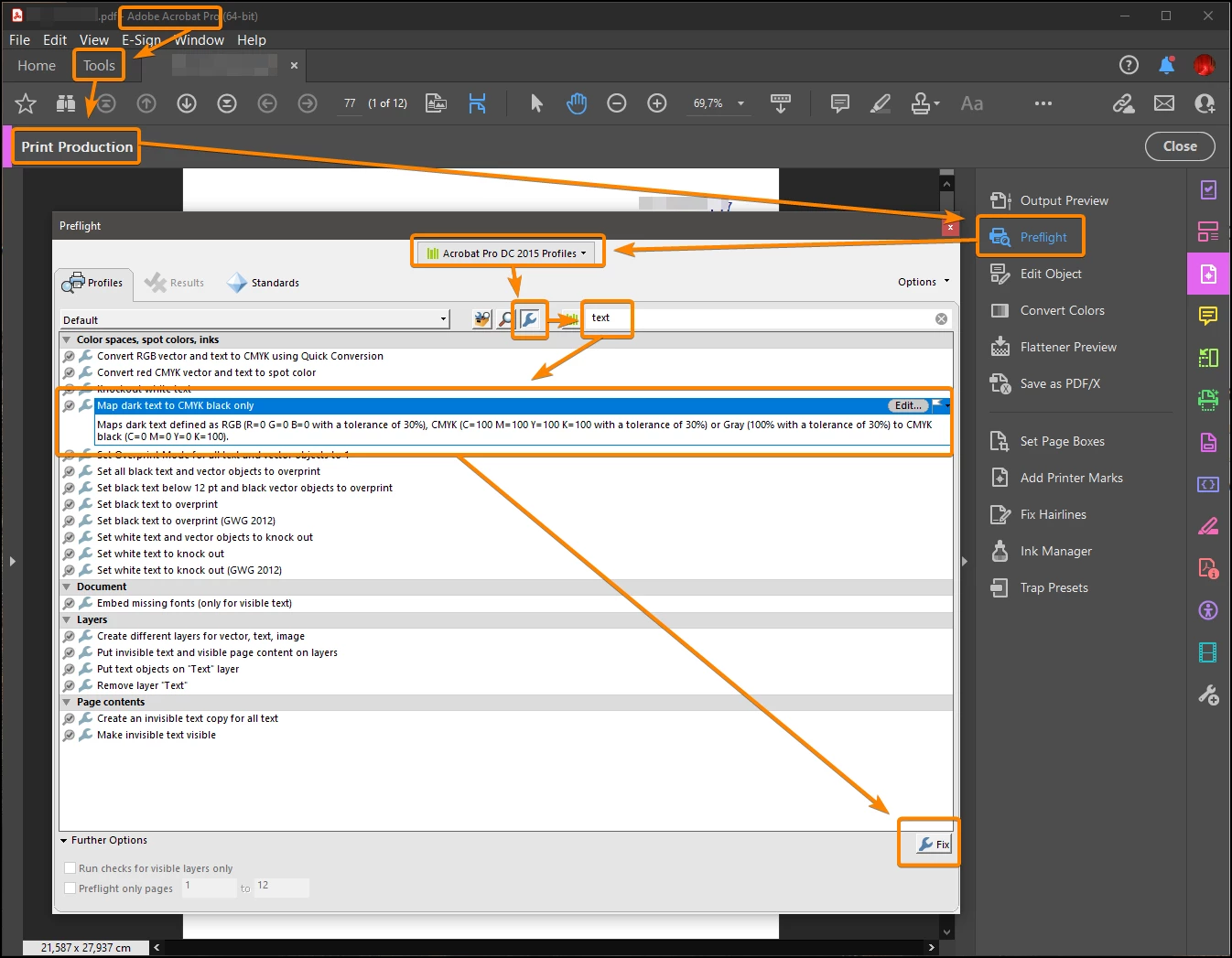1232x958 pixels.
Task: Click Edit on the Map dark text fixup
Action: pos(908,405)
